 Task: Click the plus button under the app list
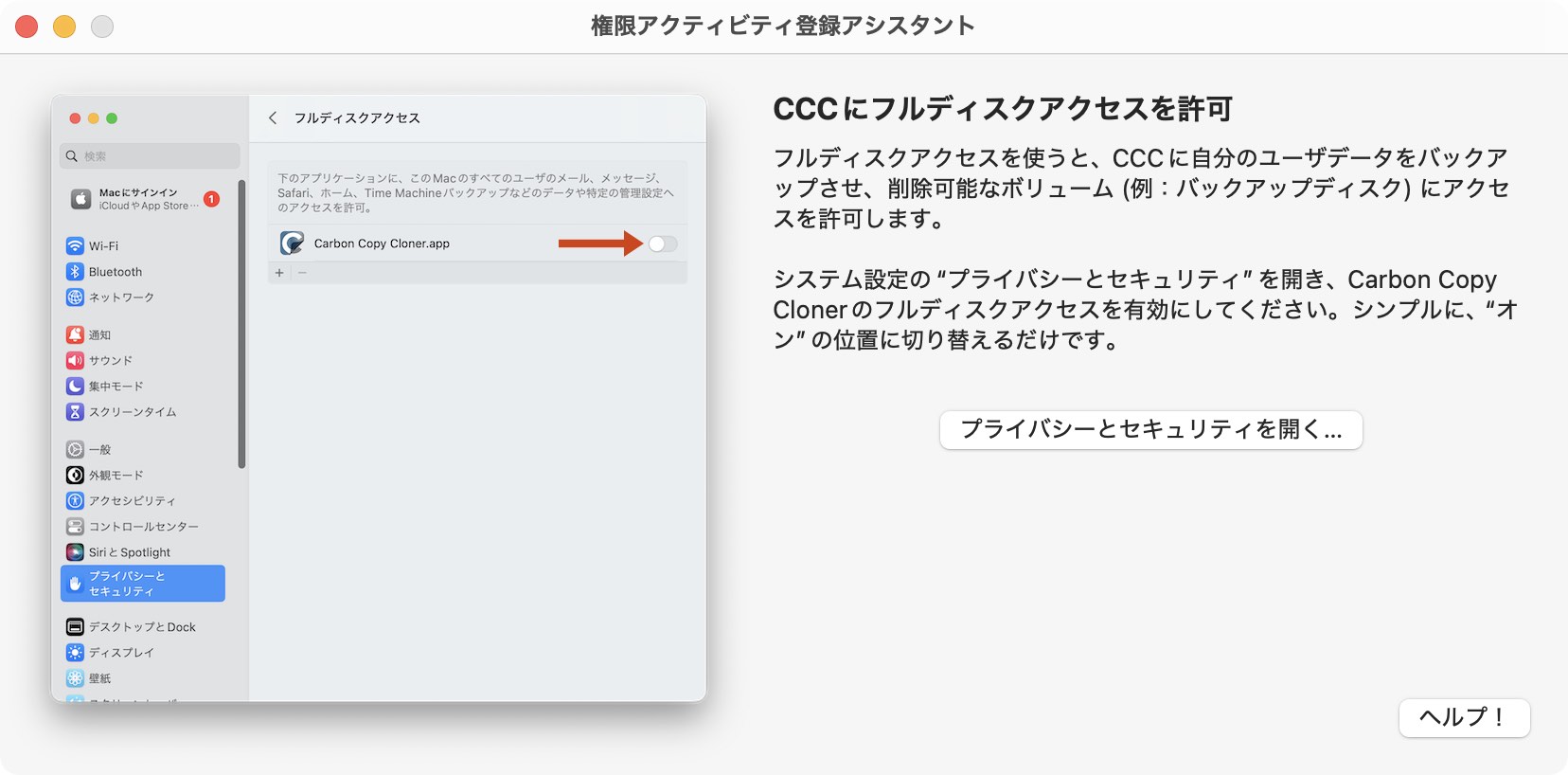coord(279,273)
